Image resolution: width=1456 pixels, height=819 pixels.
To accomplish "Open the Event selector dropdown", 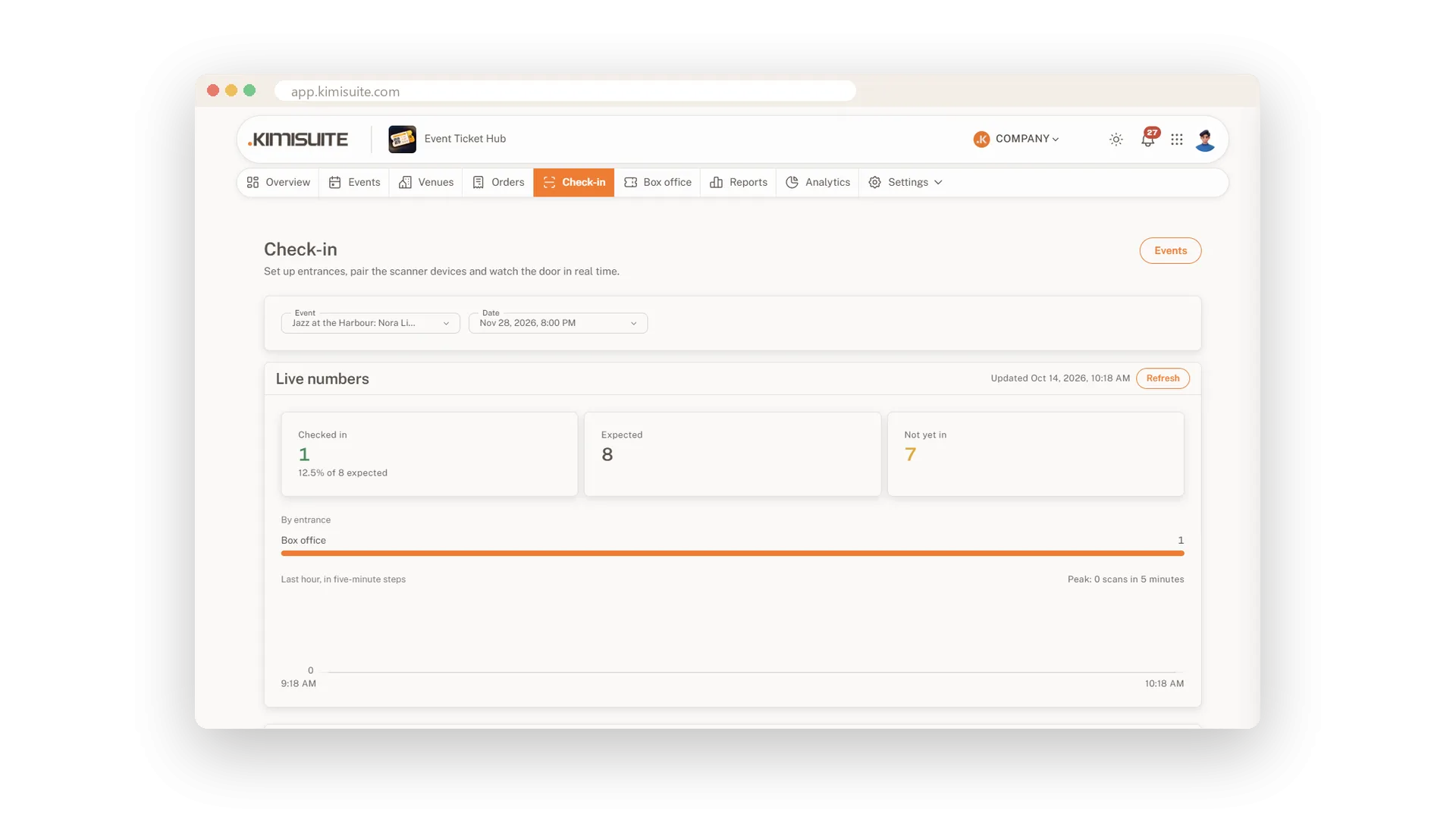I will pyautogui.click(x=371, y=323).
